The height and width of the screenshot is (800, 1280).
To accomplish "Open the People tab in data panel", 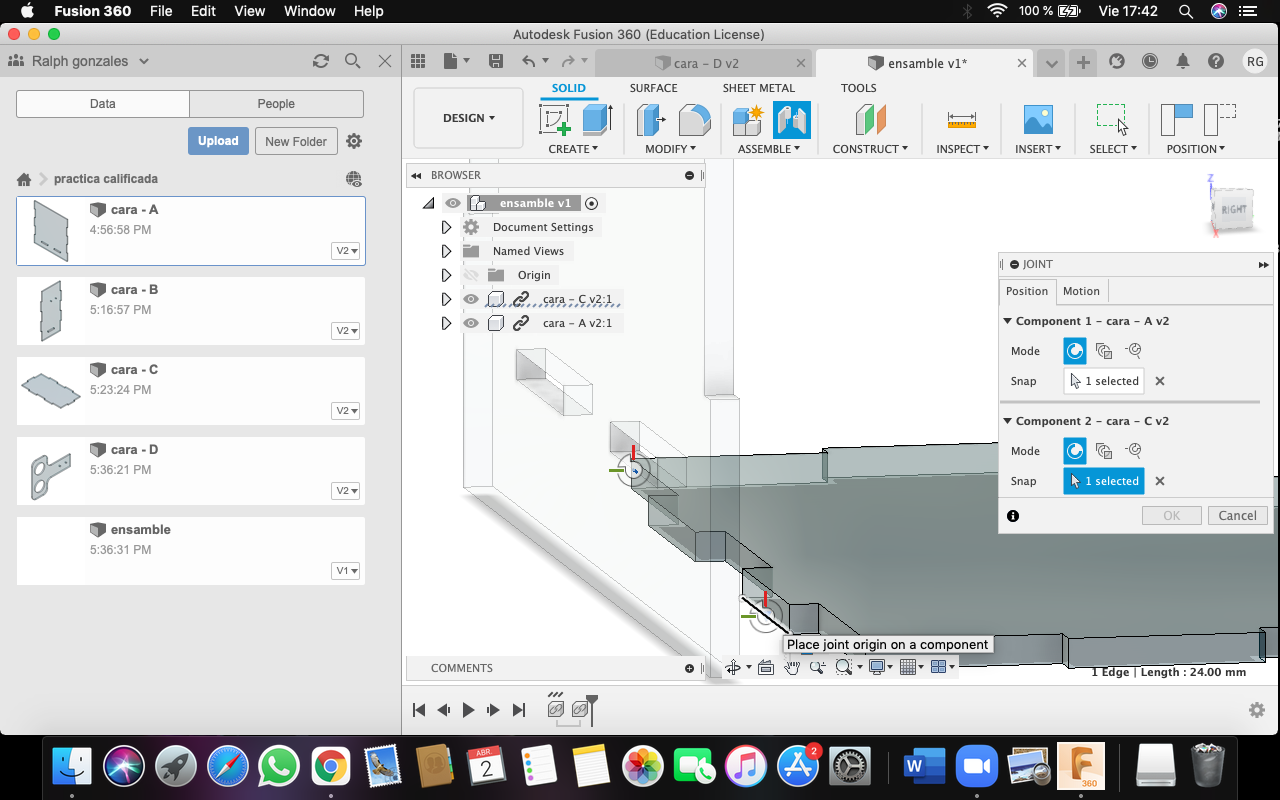I will (x=276, y=104).
